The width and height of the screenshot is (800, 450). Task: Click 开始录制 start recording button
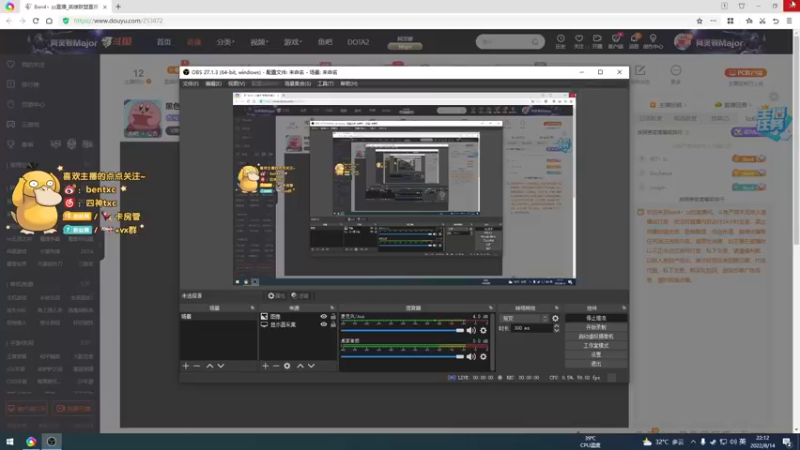(x=596, y=327)
